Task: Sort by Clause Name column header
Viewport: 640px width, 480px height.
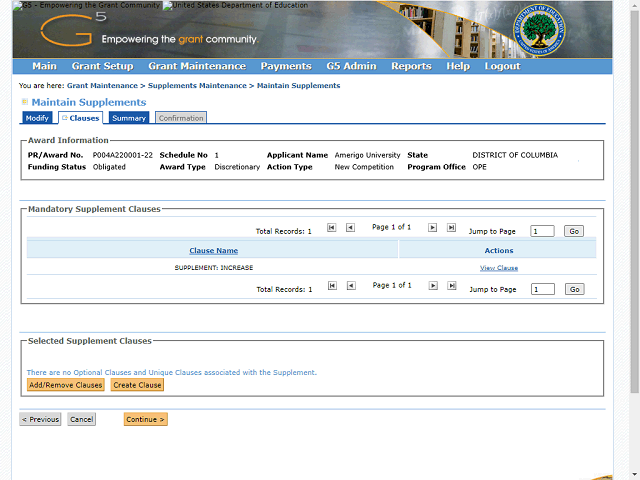Action: (x=213, y=251)
